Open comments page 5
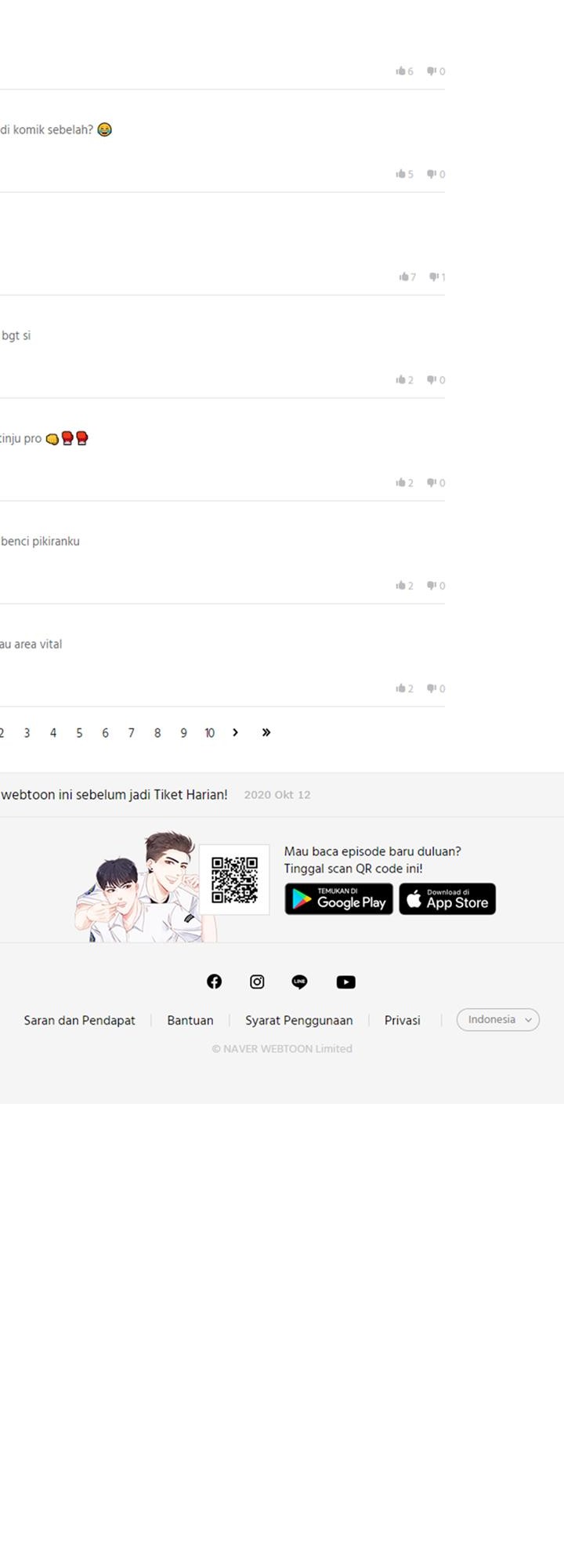The width and height of the screenshot is (564, 1568). click(79, 733)
